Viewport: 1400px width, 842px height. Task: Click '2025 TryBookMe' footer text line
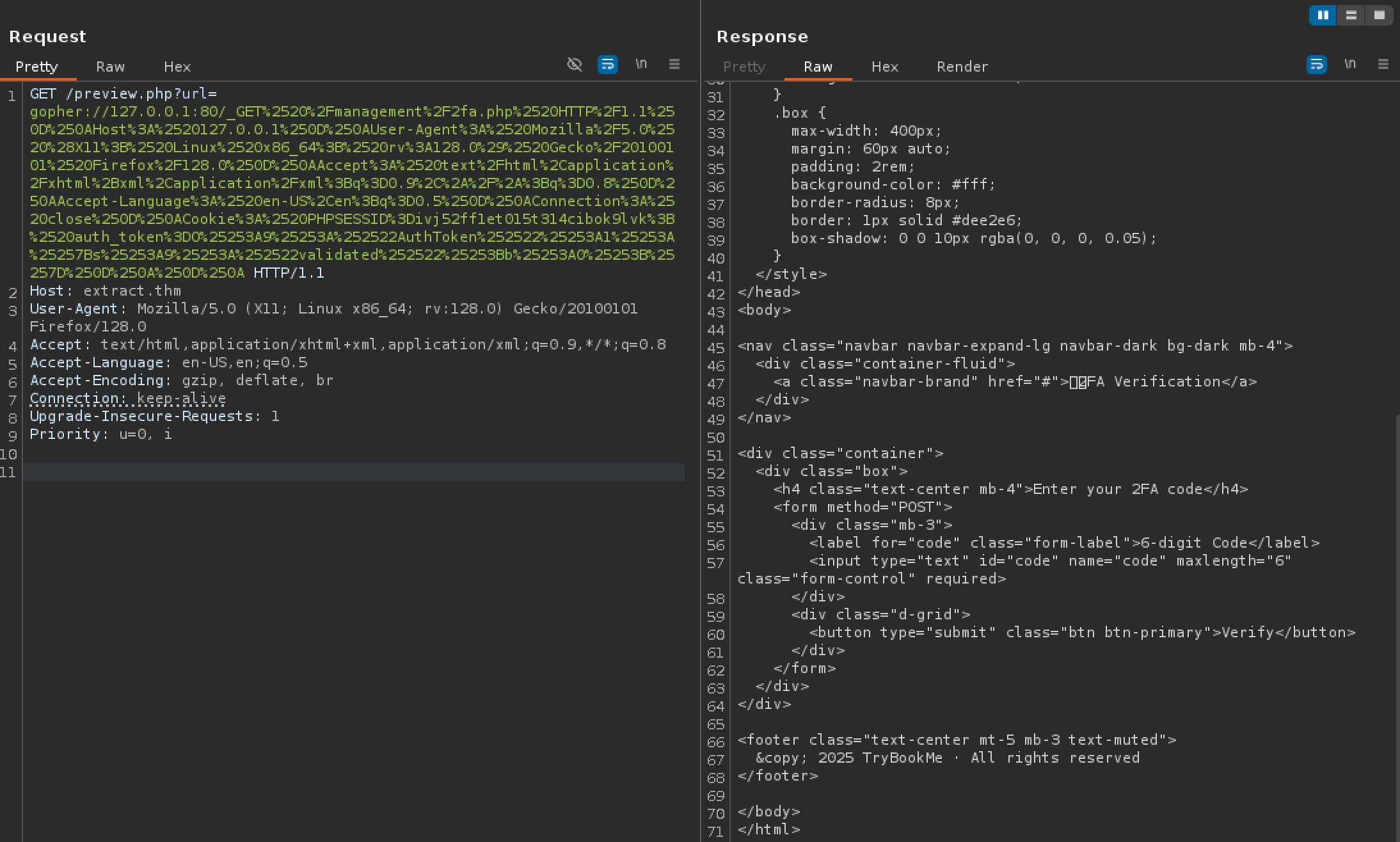click(x=948, y=758)
